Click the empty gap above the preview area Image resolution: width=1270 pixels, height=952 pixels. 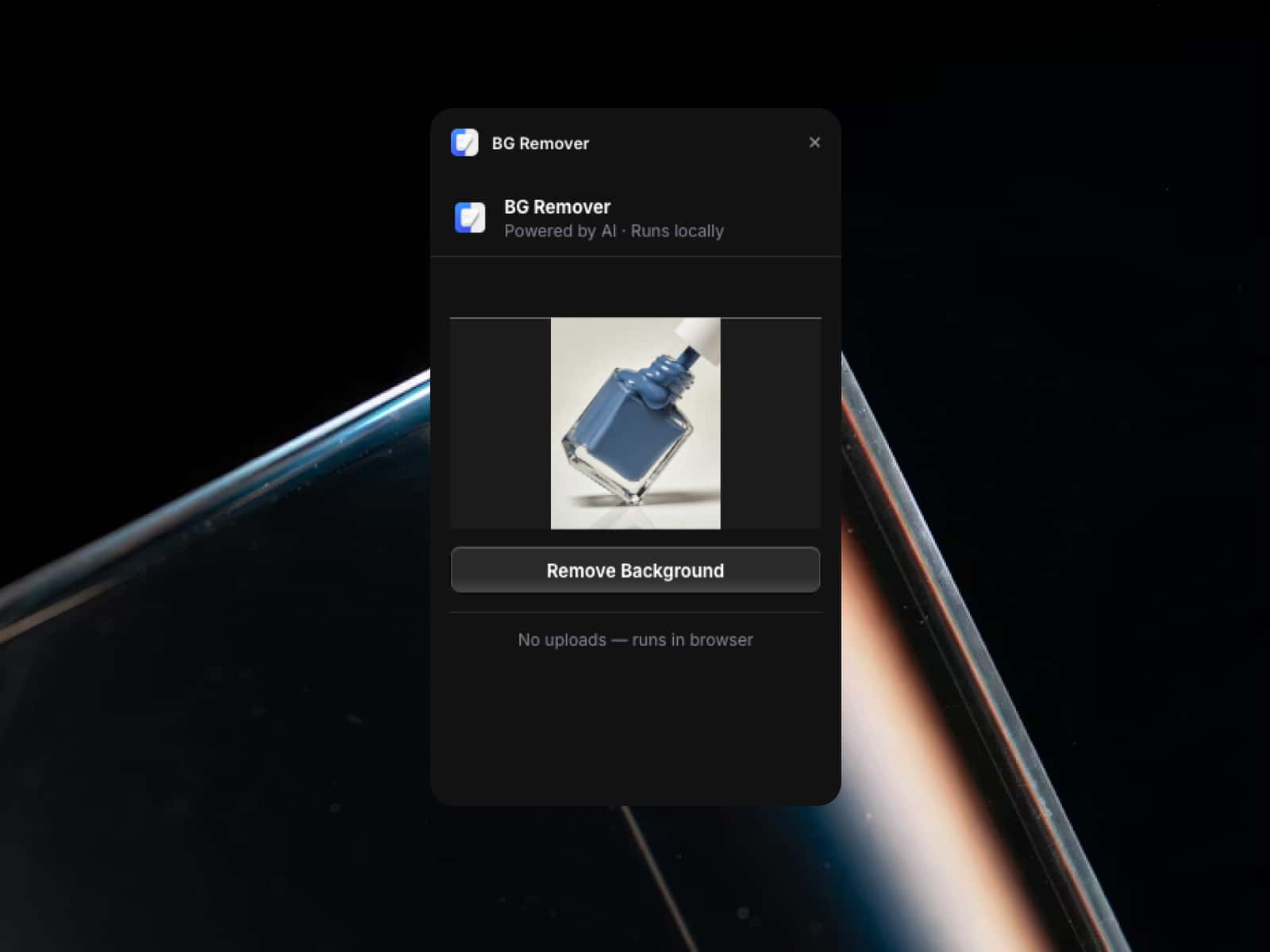[635, 287]
